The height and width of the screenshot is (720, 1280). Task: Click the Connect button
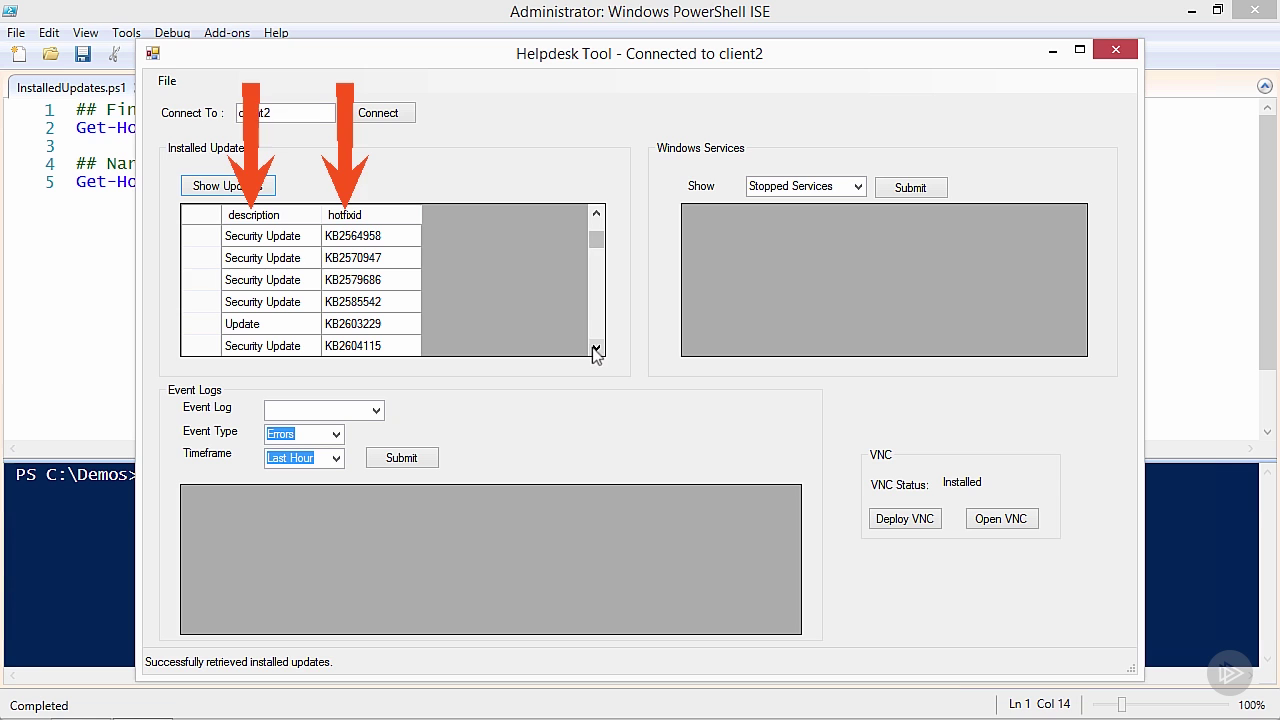(x=378, y=113)
